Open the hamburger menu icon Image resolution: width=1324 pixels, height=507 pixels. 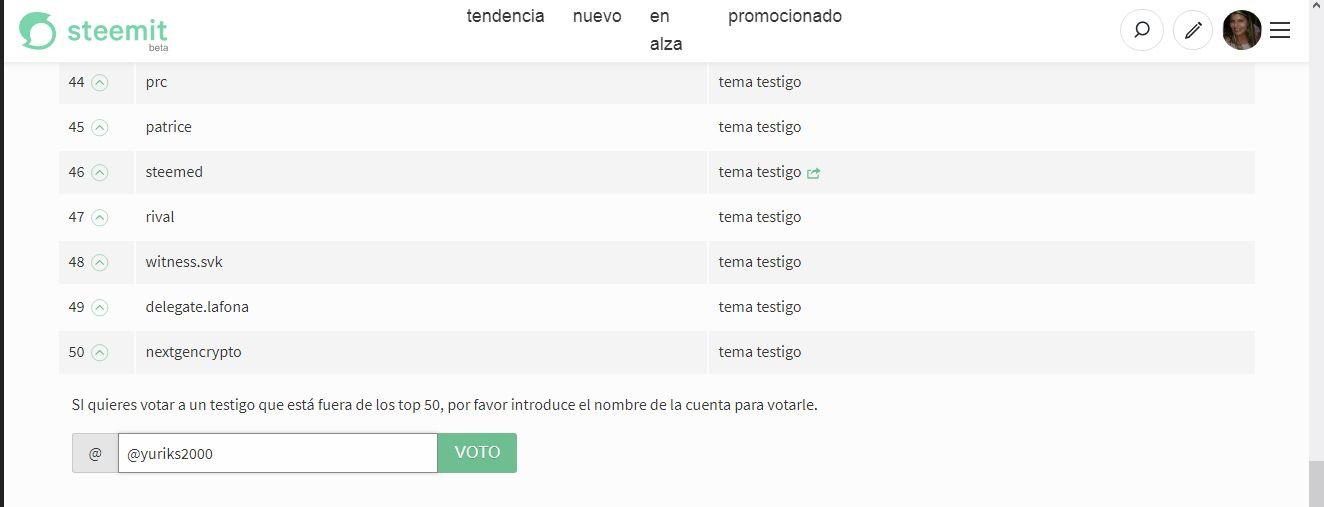pos(1279,31)
